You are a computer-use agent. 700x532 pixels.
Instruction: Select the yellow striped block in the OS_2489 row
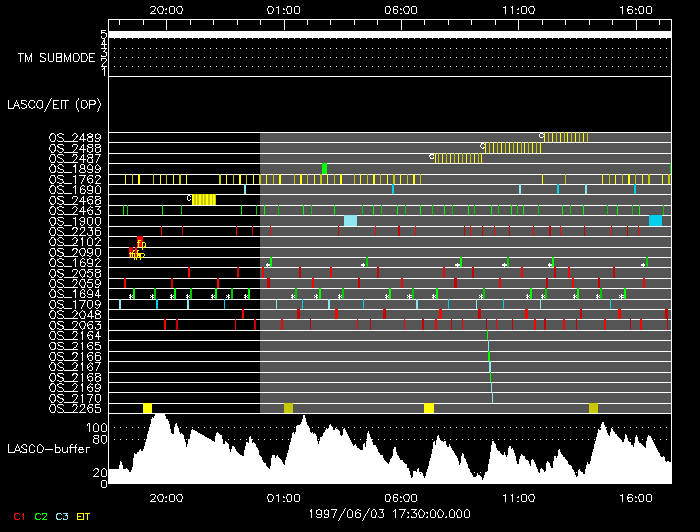coord(555,137)
